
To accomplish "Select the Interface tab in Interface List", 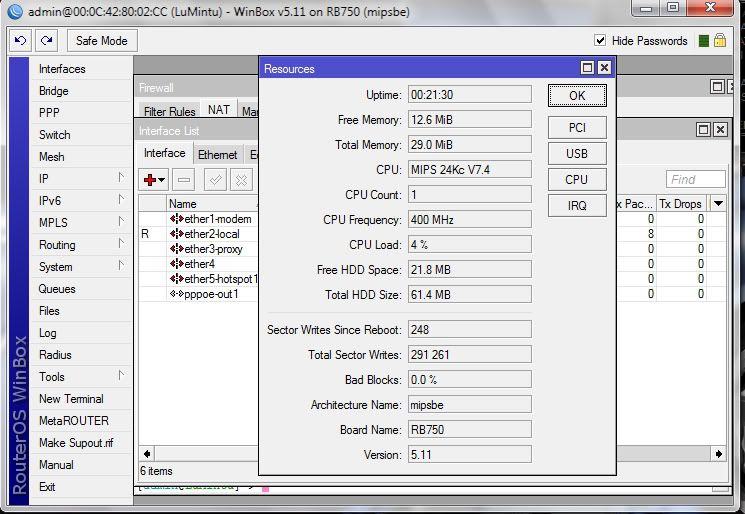I will coord(164,153).
